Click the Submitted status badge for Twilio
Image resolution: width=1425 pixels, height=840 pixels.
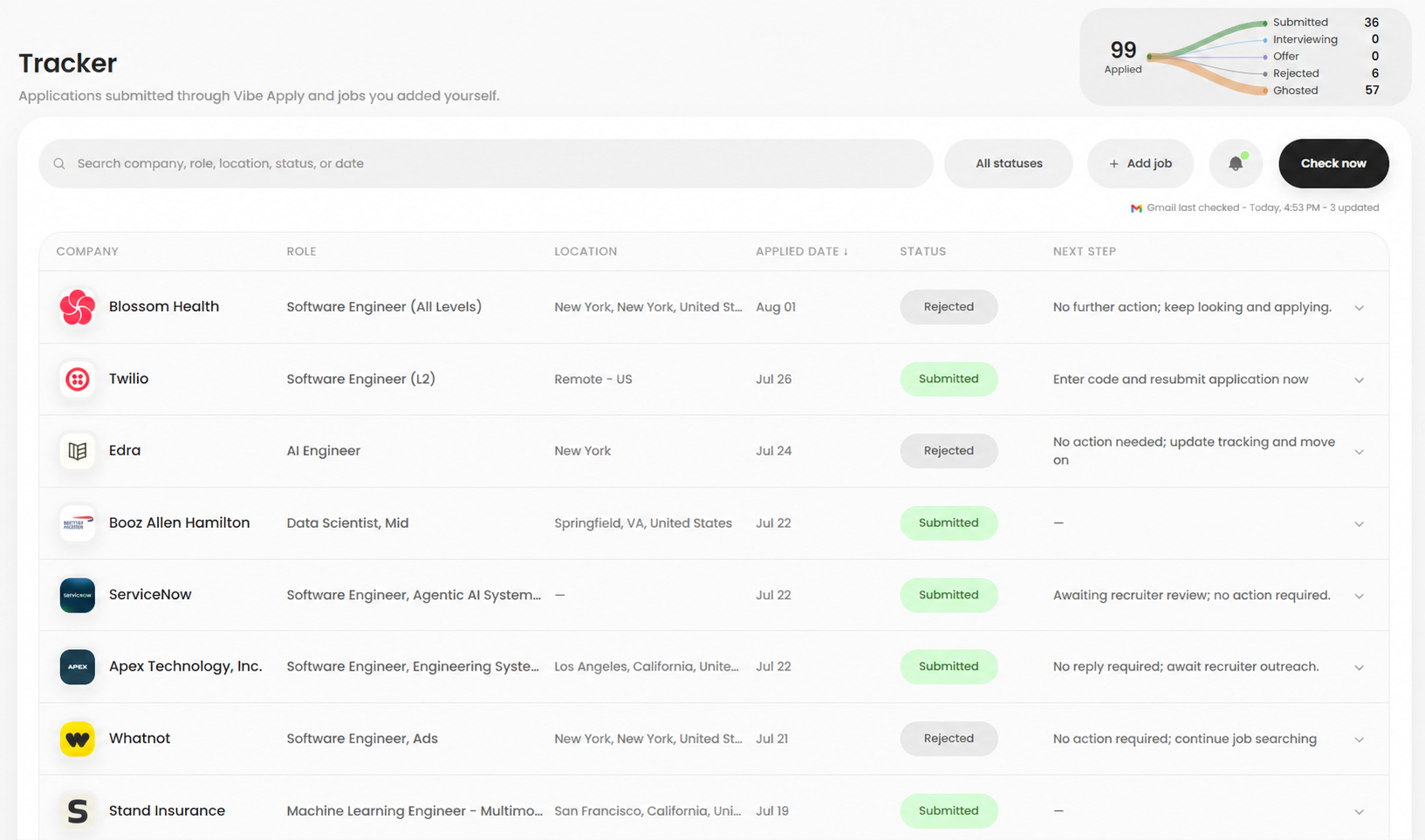click(x=949, y=379)
